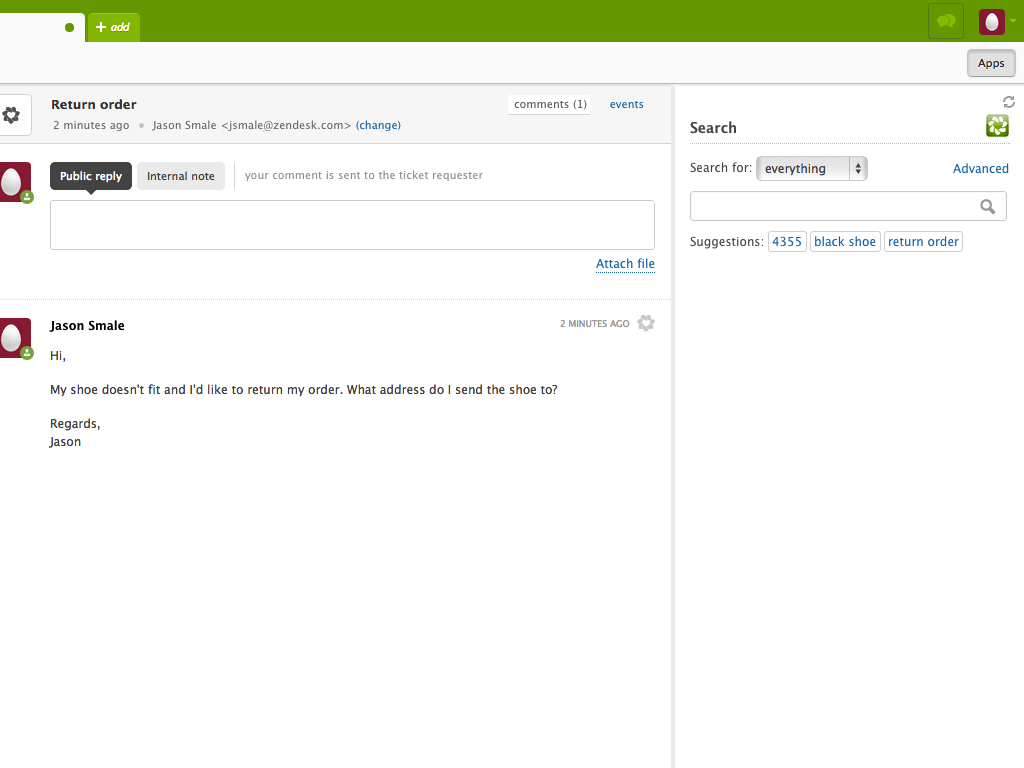Viewport: 1024px width, 768px height.
Task: Open the gear menu on Jason Smale's comment
Action: click(x=646, y=323)
